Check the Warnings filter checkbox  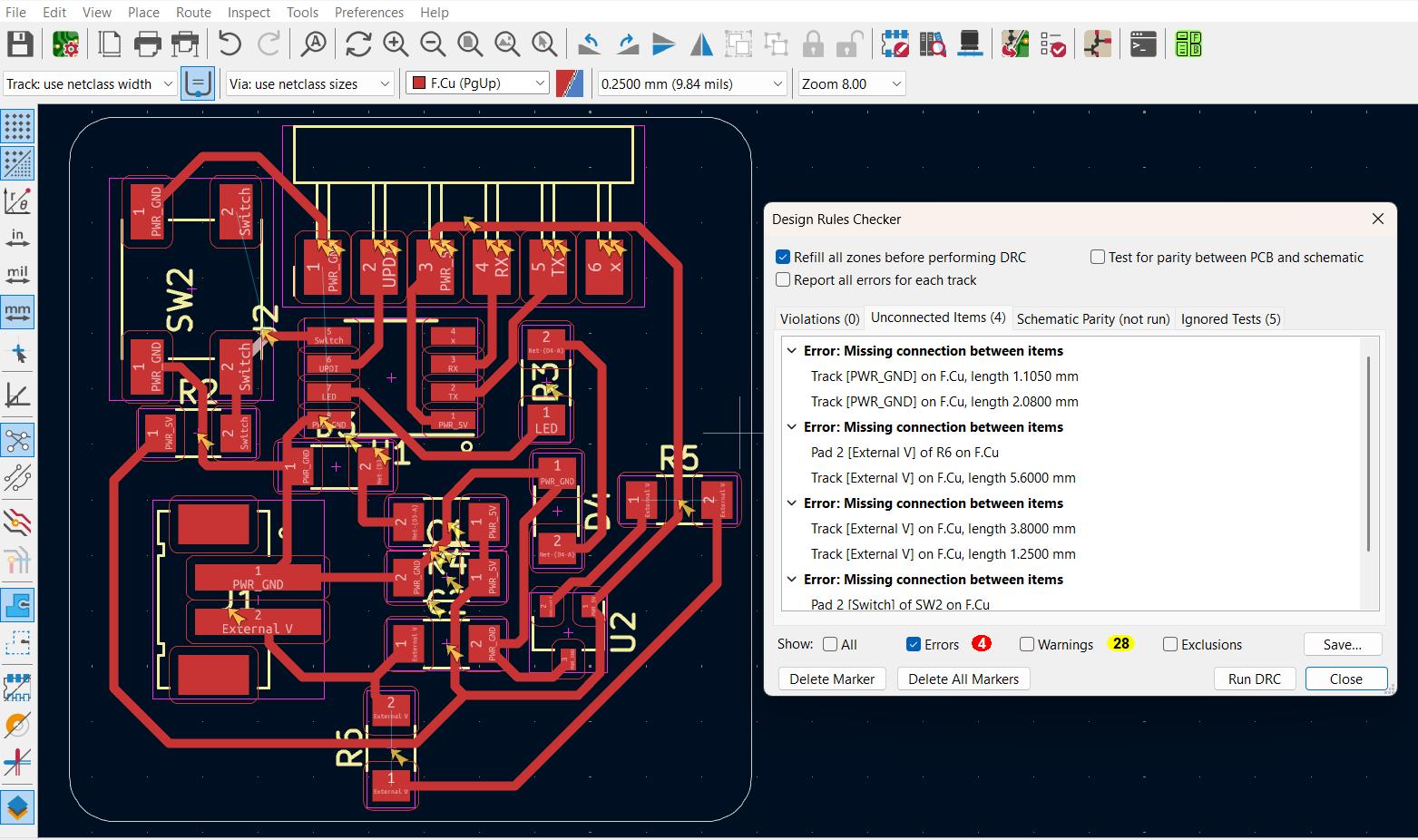click(x=1027, y=644)
